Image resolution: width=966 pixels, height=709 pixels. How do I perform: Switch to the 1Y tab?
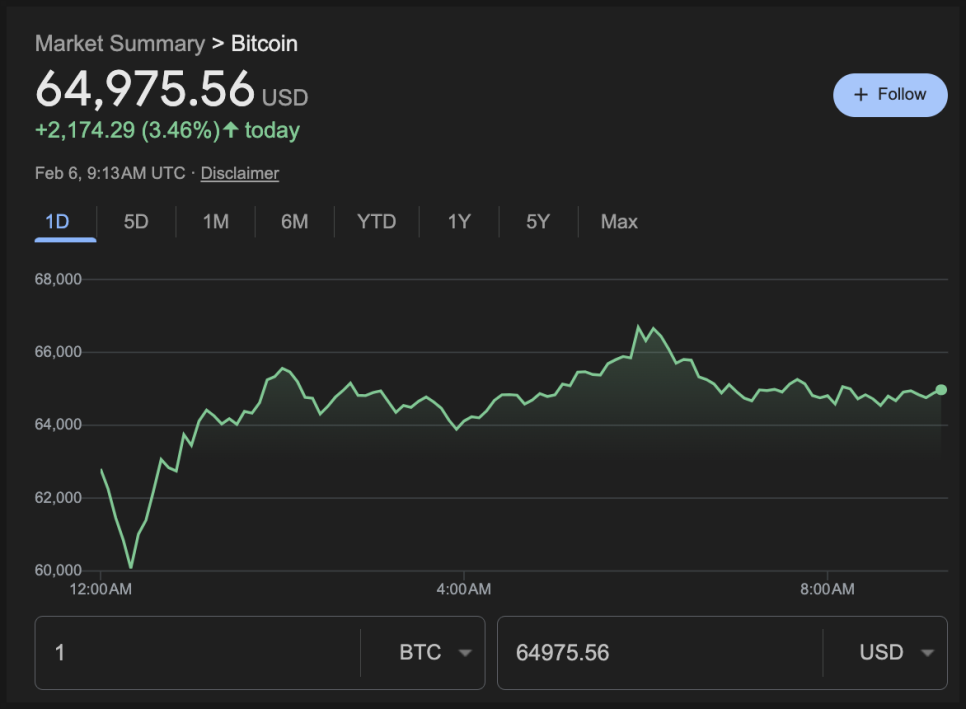459,222
